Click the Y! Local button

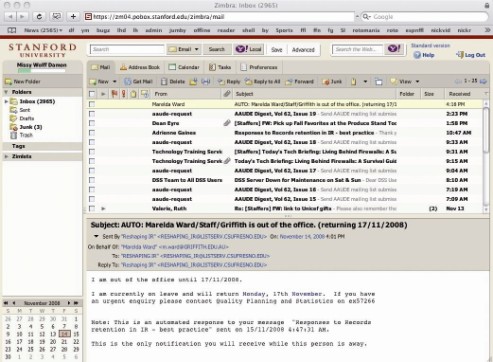[249, 49]
